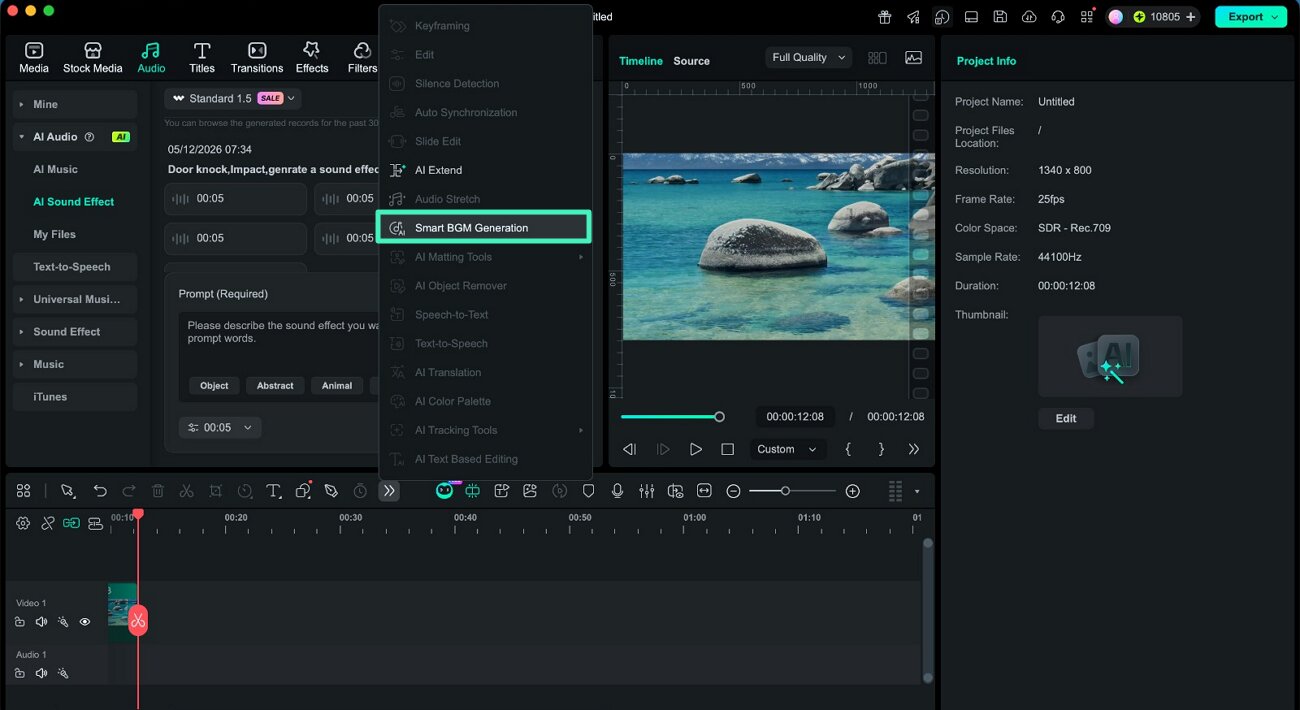Click the add track stack icon in timeline
The image size is (1300, 710).
(x=95, y=523)
